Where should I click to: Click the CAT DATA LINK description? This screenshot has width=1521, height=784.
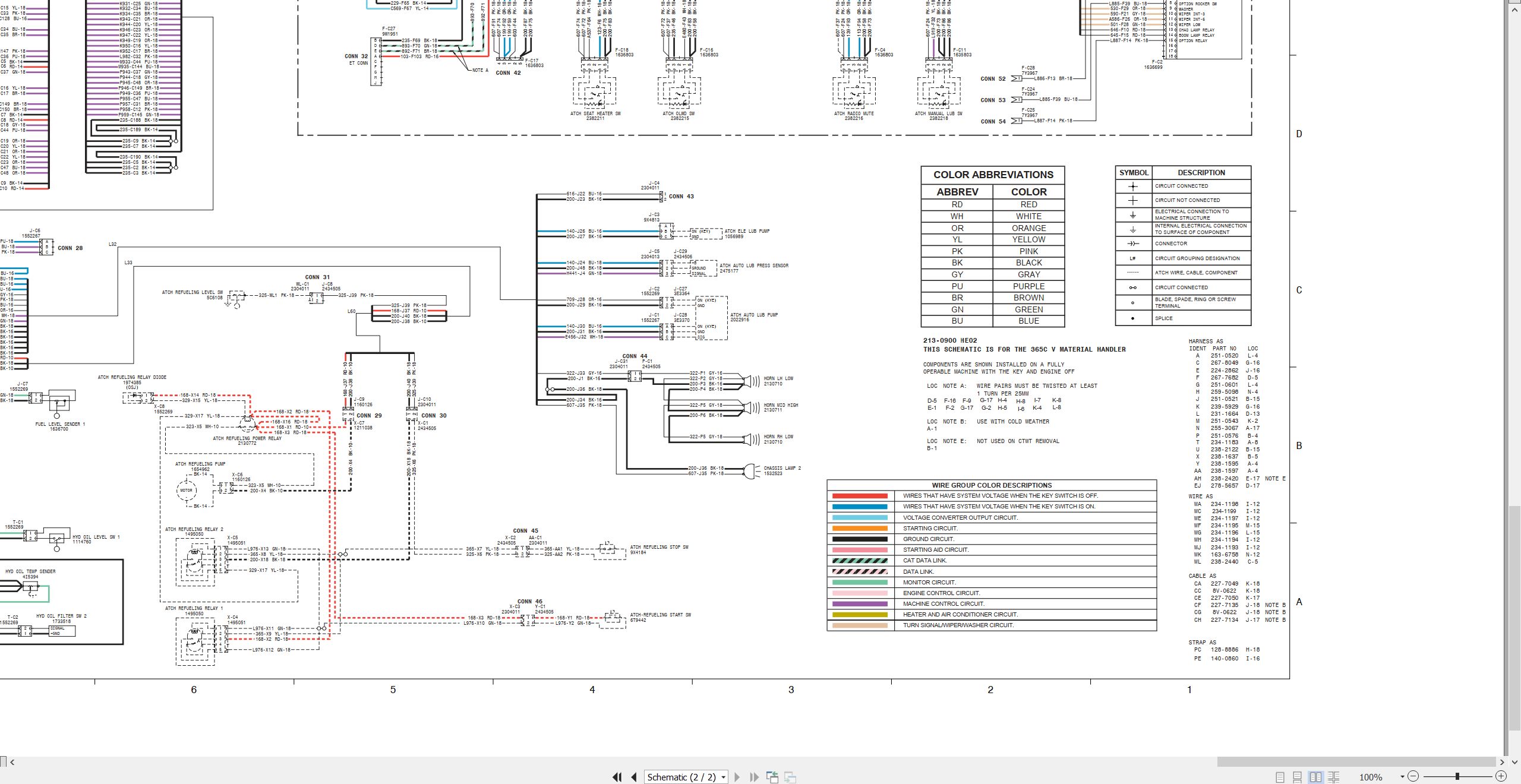pos(925,561)
